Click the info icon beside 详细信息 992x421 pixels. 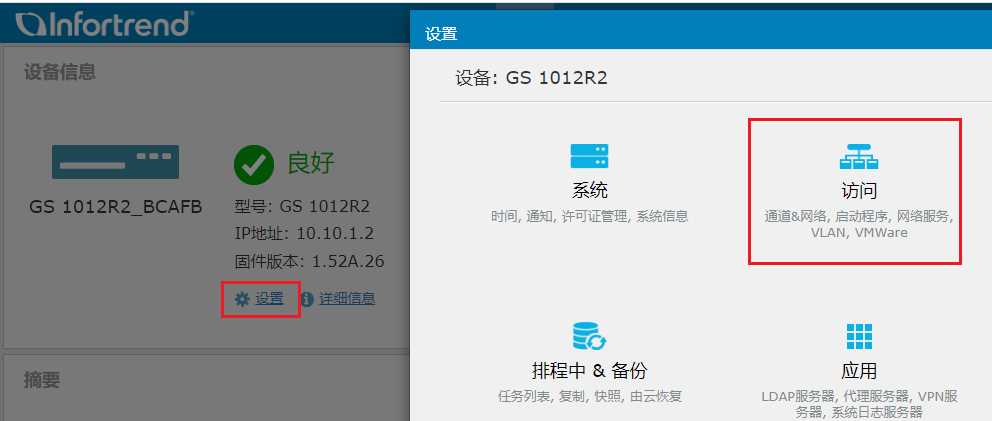tap(307, 299)
